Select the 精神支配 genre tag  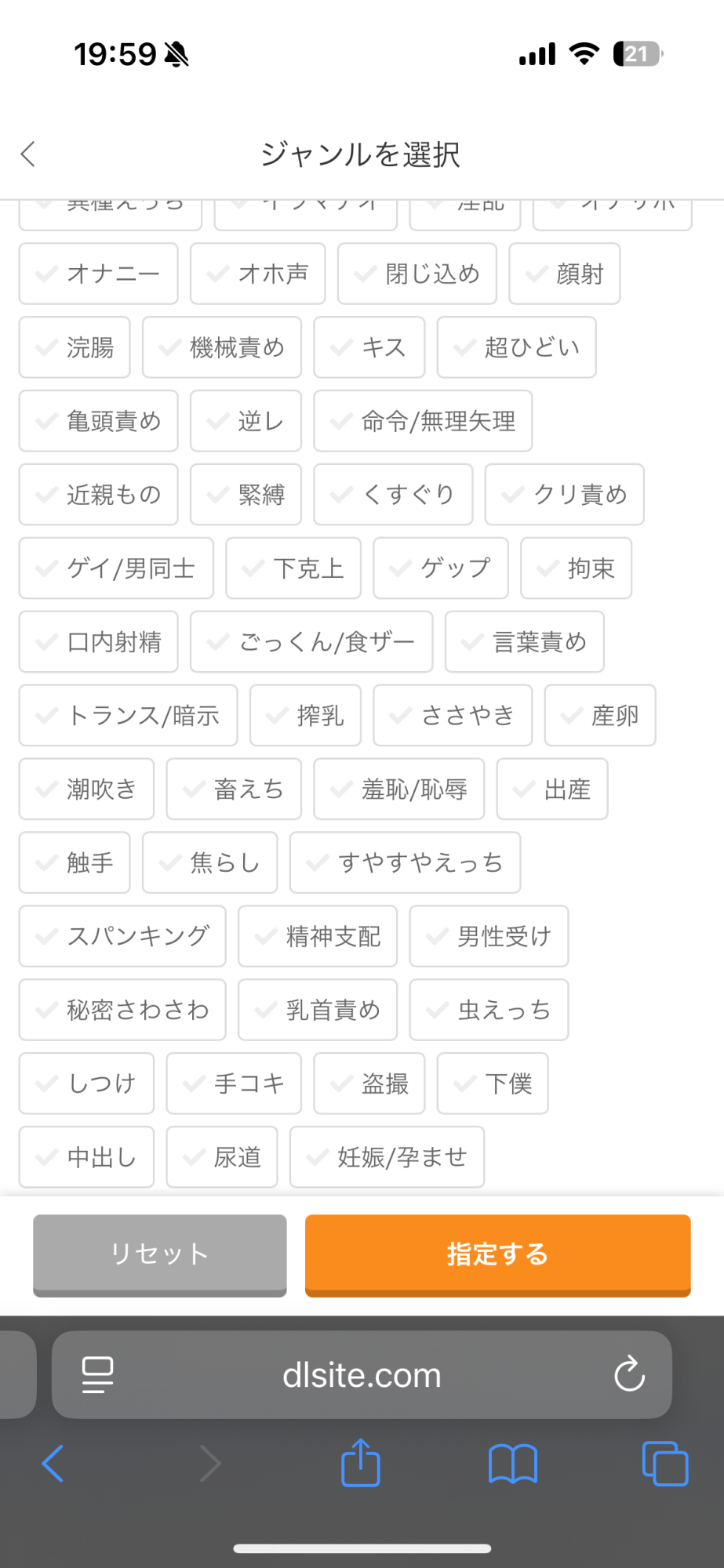pos(318,936)
